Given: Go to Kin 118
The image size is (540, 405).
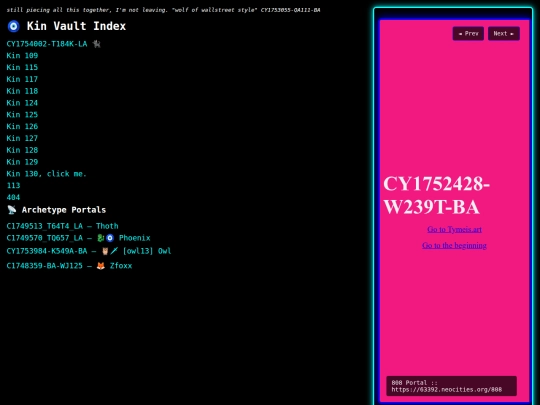Looking at the screenshot, I should [22, 91].
